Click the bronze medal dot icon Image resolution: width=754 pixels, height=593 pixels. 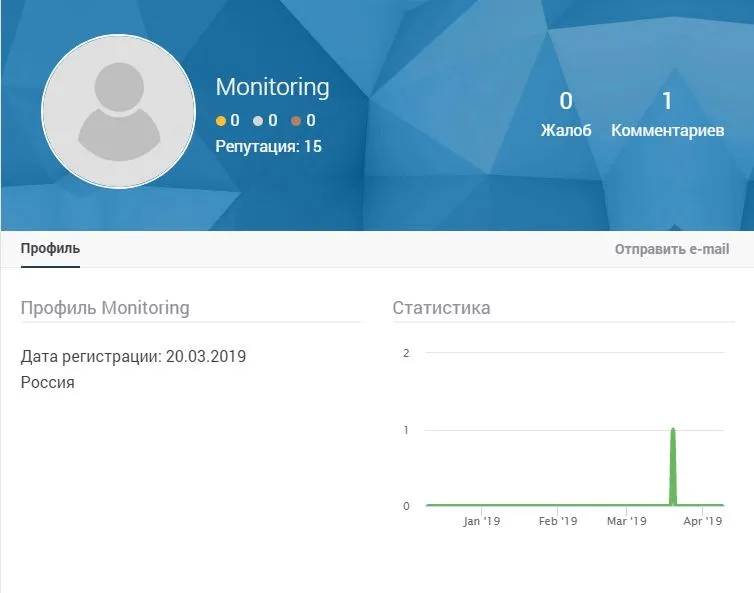(296, 121)
